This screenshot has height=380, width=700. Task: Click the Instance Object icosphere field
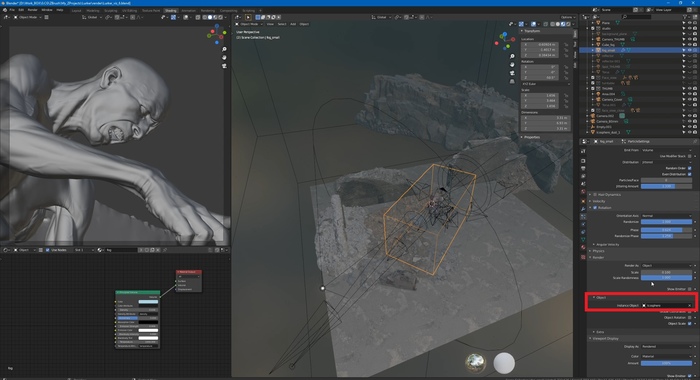click(667, 305)
